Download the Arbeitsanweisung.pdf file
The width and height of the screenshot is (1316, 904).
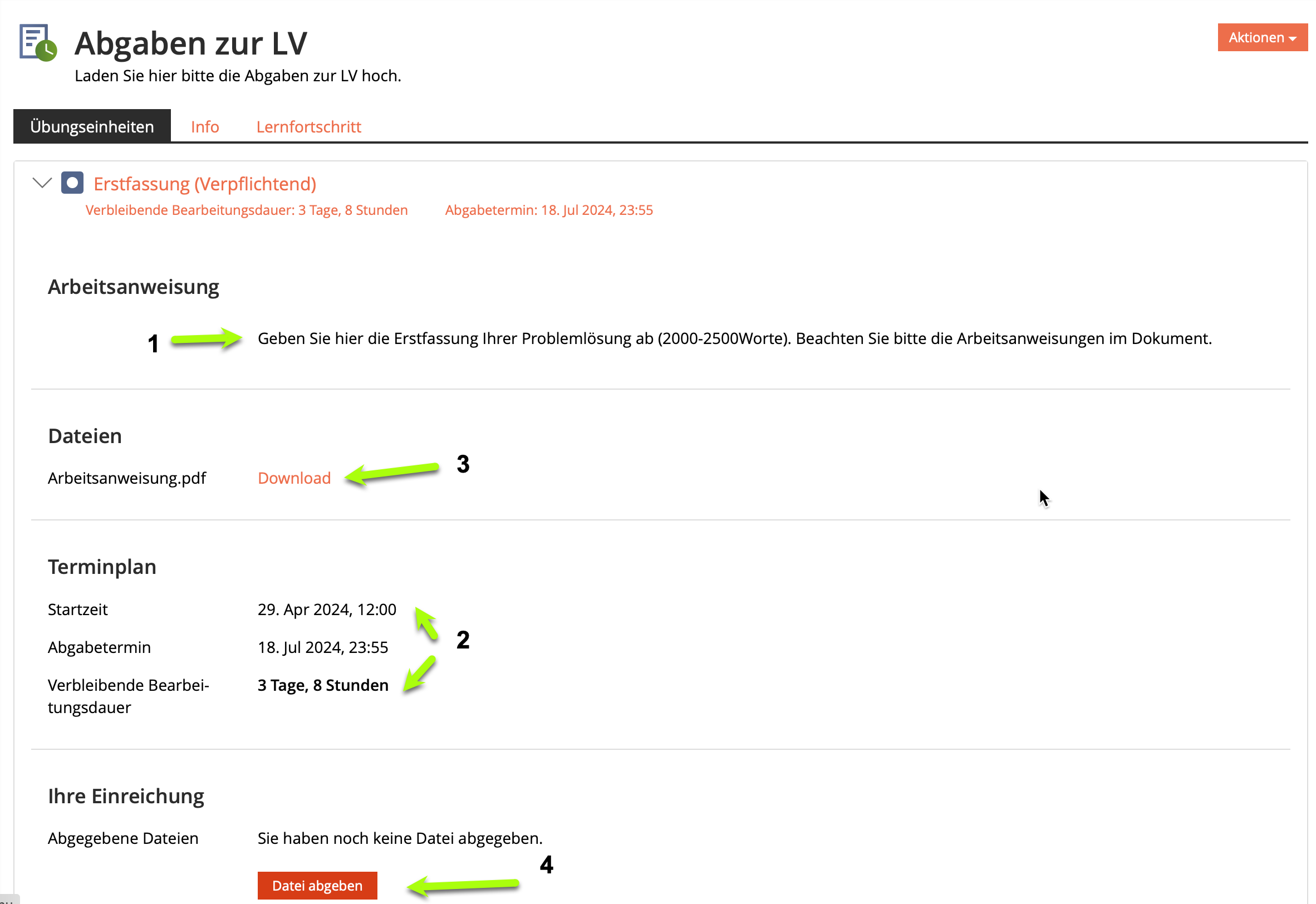click(x=294, y=477)
